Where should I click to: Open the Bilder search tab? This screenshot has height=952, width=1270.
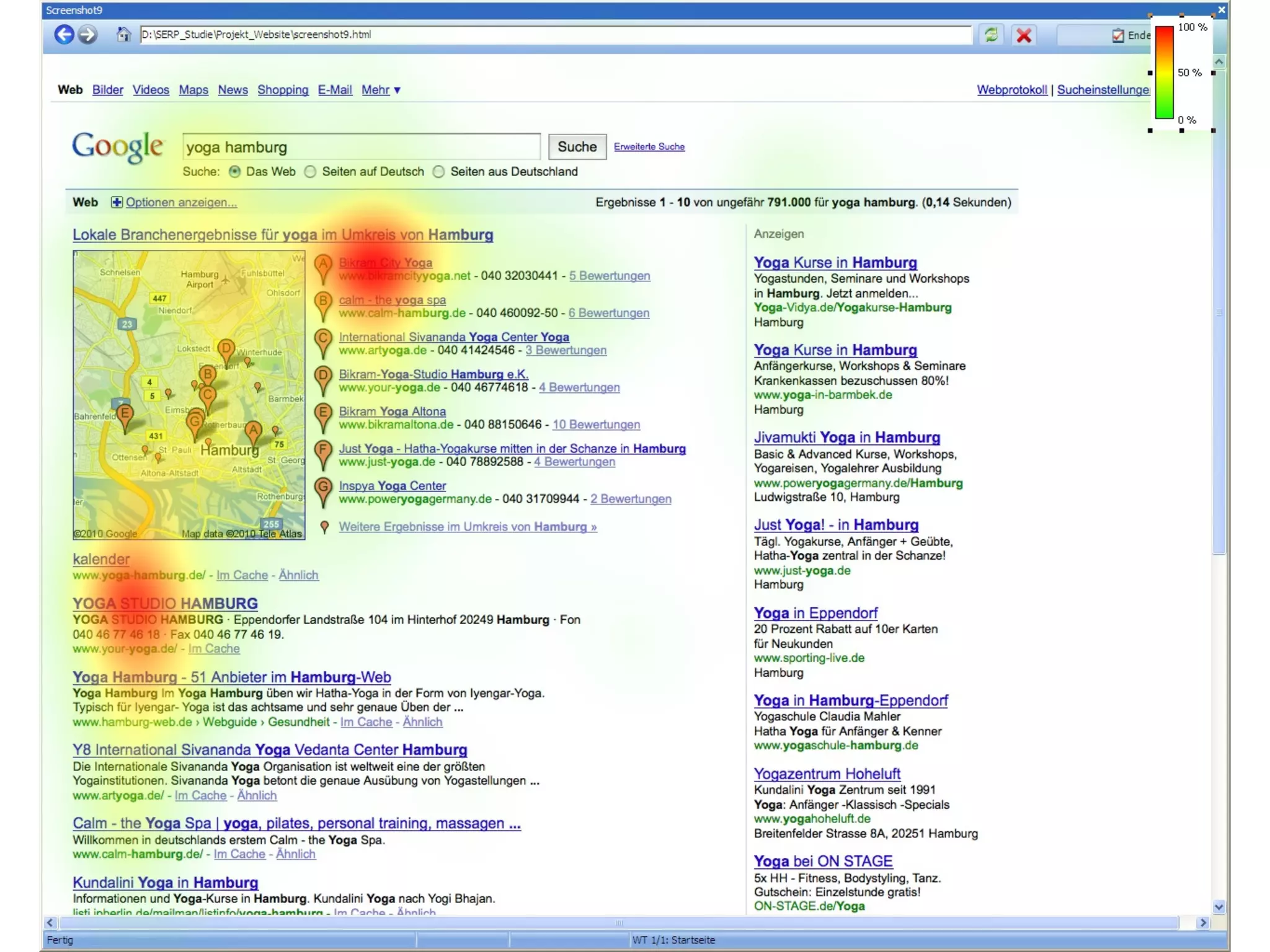pyautogui.click(x=107, y=90)
